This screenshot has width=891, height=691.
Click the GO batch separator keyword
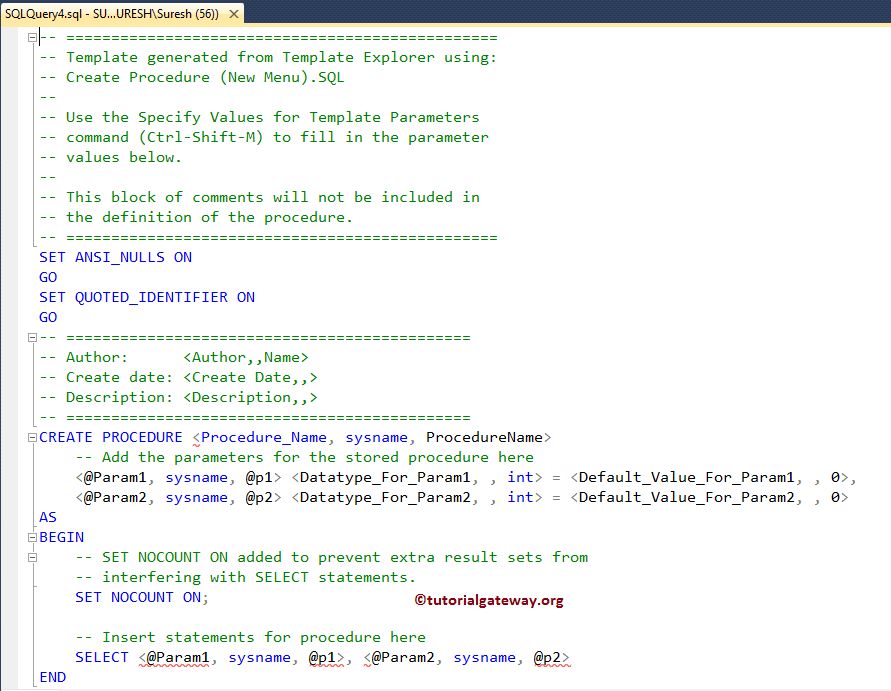48,277
